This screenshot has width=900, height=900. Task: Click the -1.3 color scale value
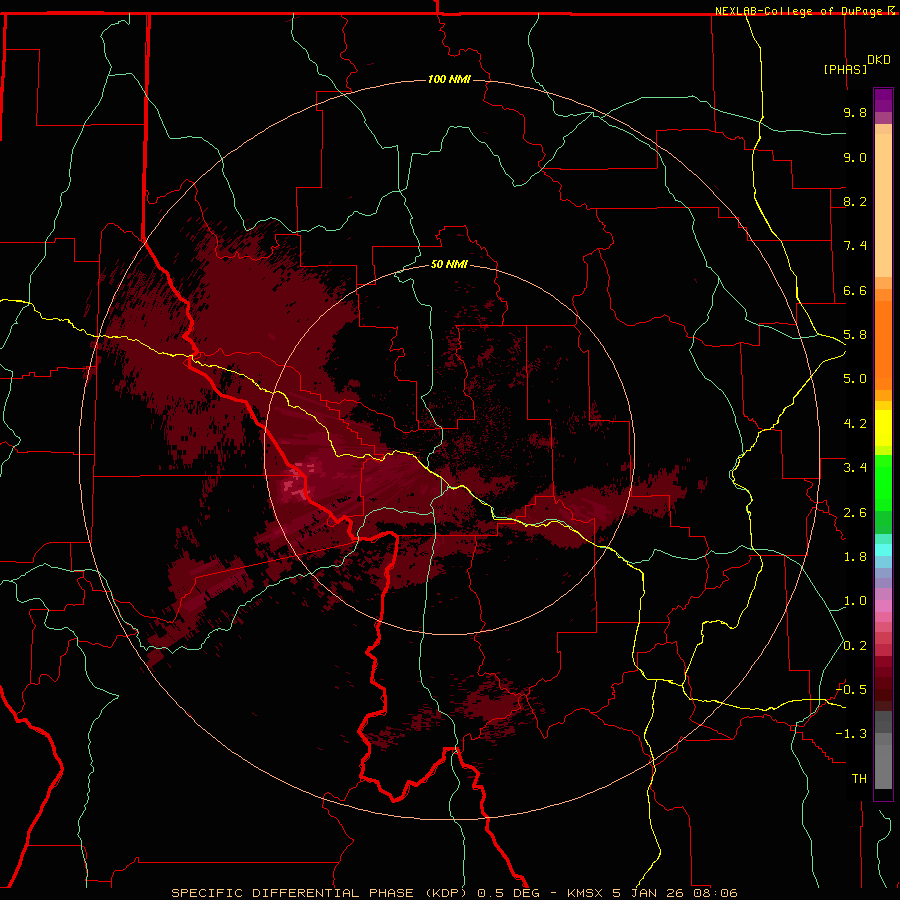tap(852, 734)
